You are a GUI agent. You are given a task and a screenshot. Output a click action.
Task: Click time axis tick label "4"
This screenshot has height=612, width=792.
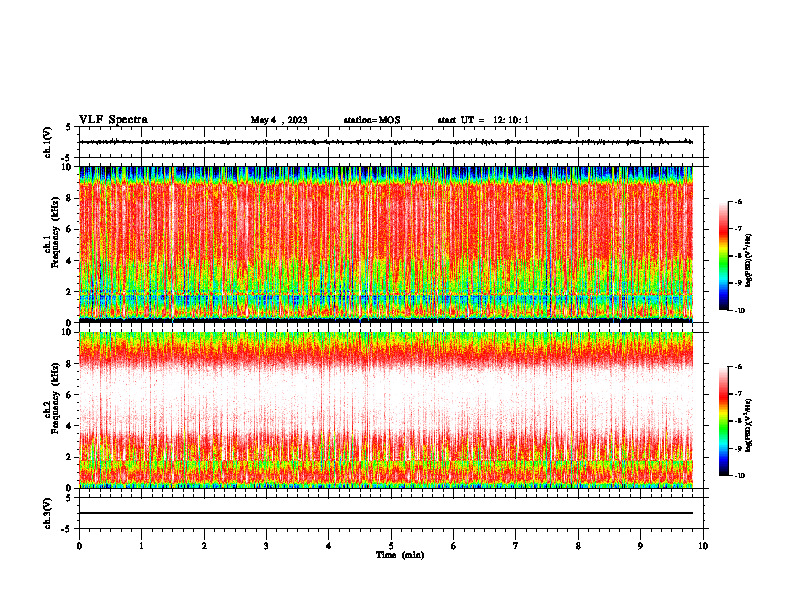pos(328,546)
